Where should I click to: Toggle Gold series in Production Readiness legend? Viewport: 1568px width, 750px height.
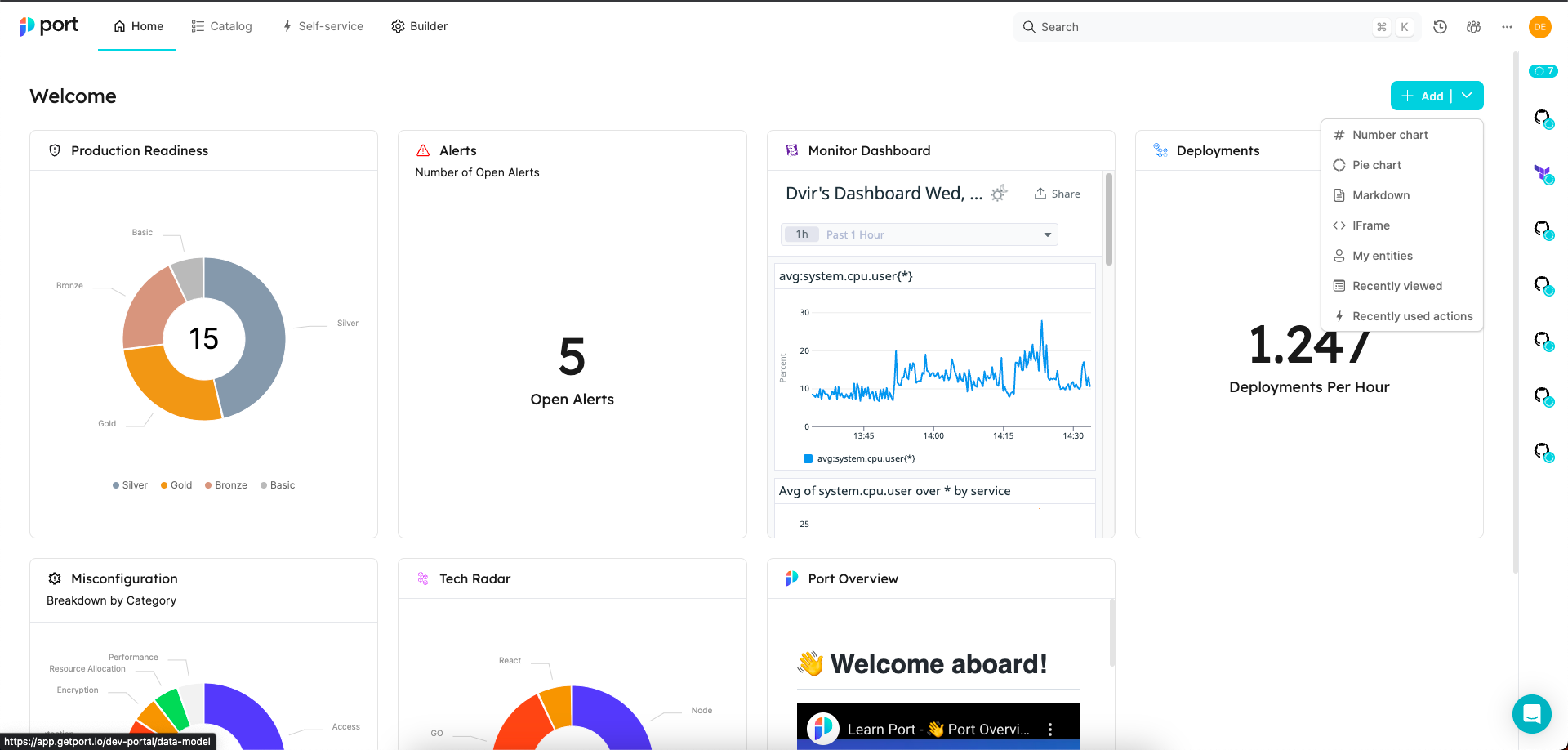[176, 485]
